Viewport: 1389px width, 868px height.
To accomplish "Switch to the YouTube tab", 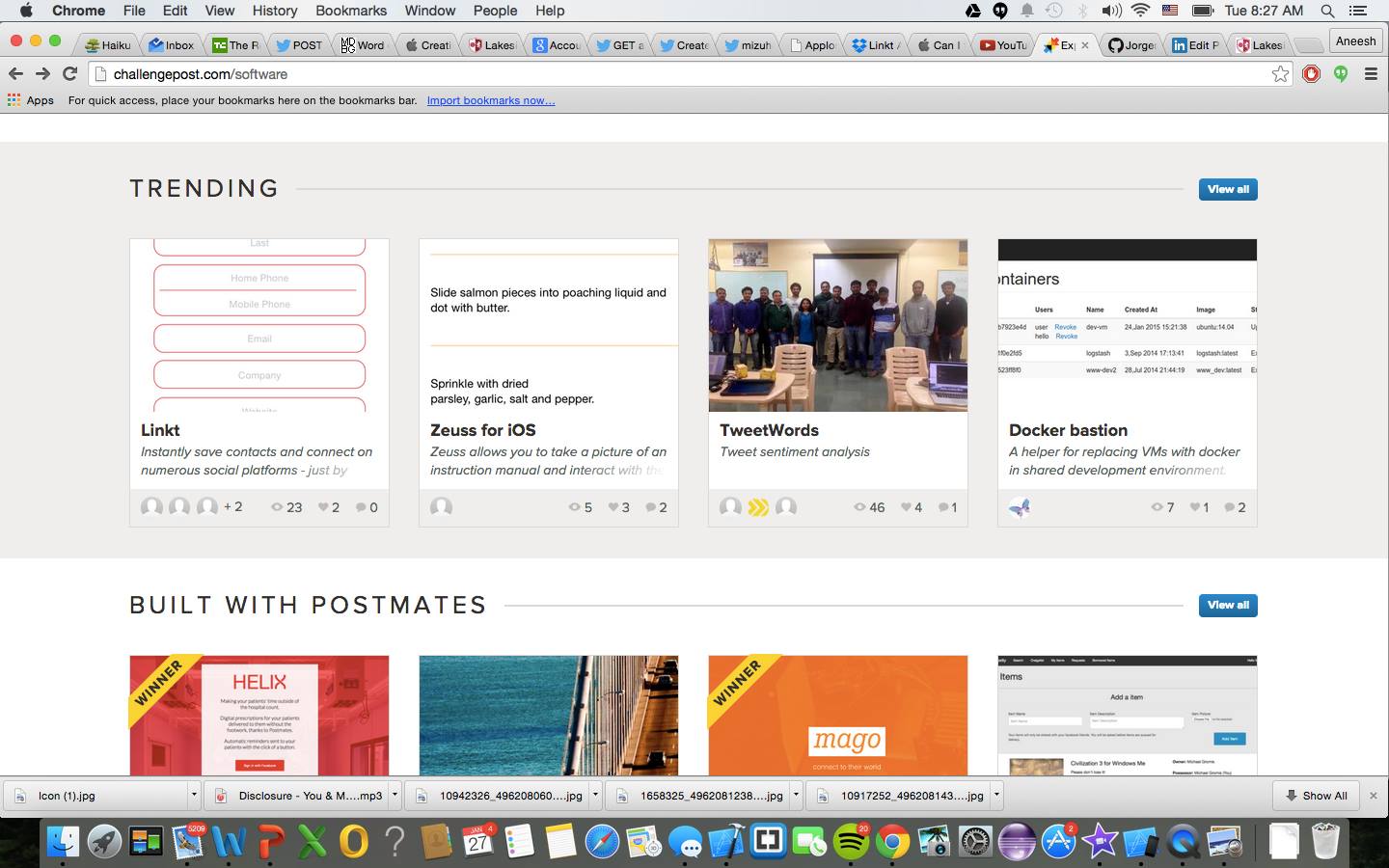I will pyautogui.click(x=1003, y=44).
